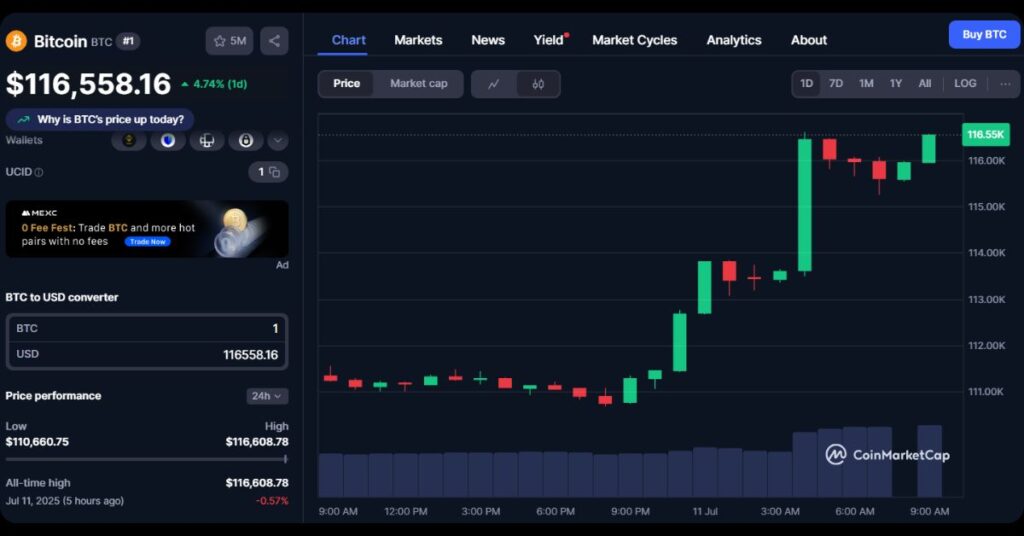The image size is (1024, 536).
Task: Click the 4.74% (1d) change indicator
Action: click(x=214, y=84)
